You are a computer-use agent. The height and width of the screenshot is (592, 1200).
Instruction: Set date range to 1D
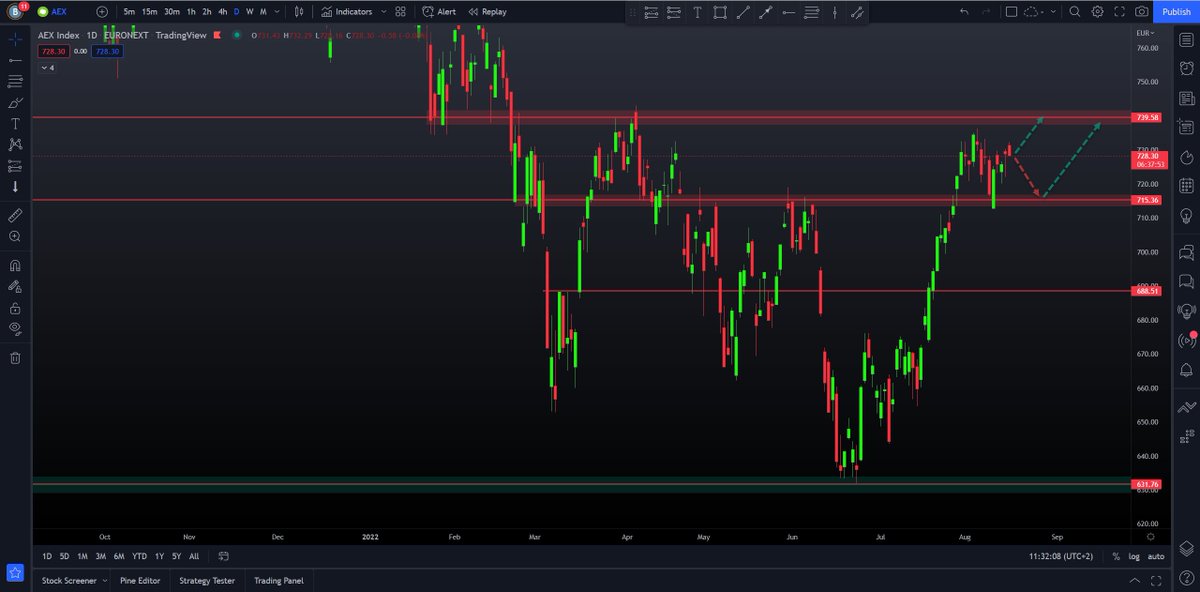(x=48, y=556)
